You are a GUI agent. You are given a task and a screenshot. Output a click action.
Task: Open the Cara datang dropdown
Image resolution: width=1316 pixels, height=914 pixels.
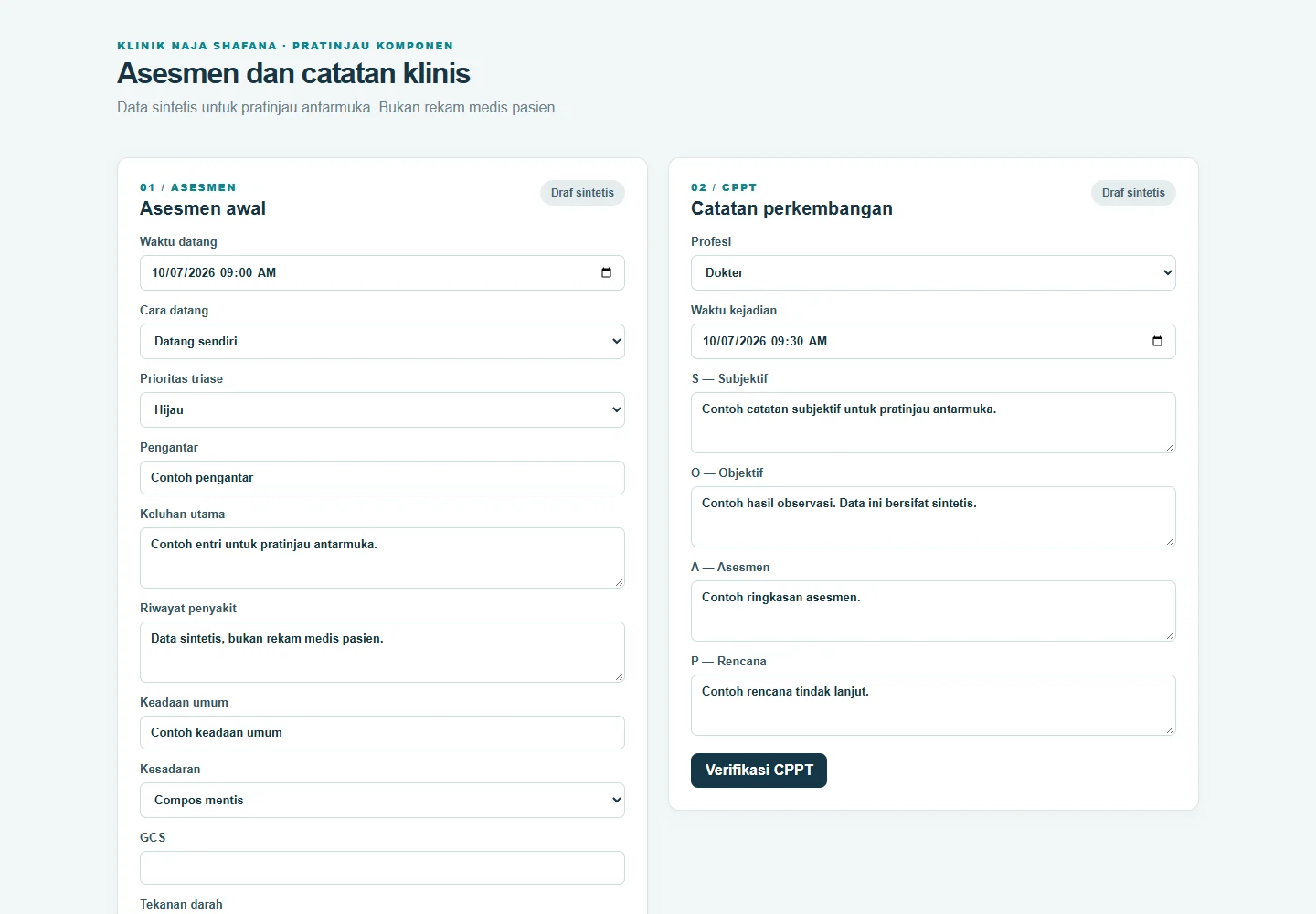point(382,341)
